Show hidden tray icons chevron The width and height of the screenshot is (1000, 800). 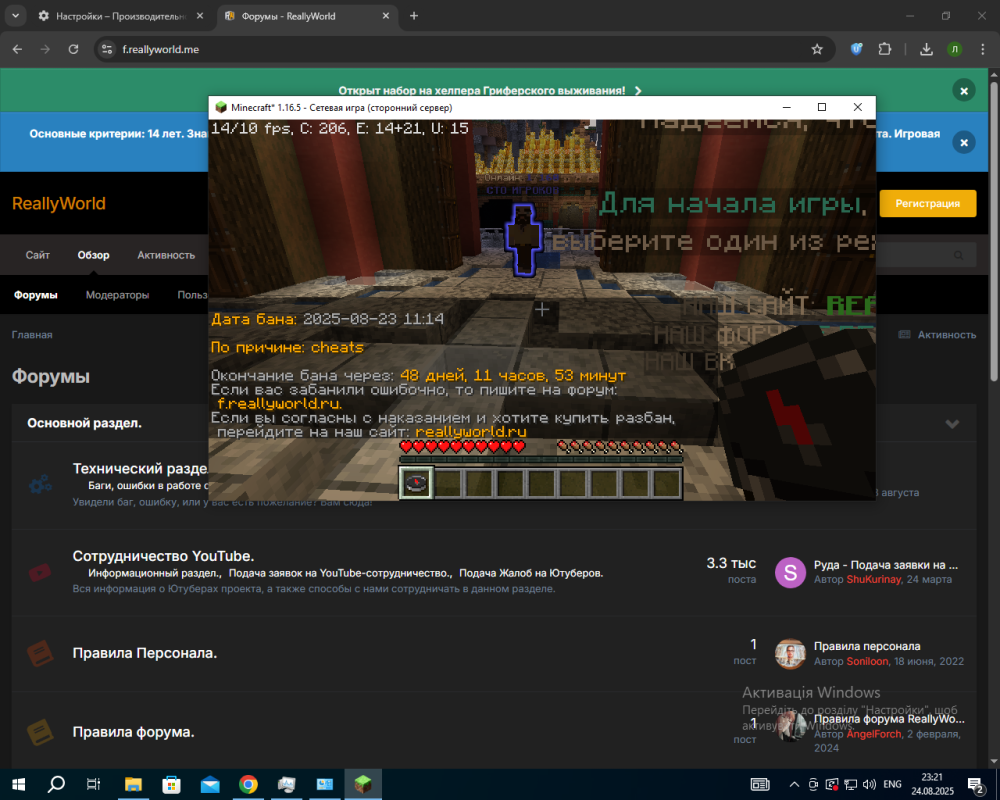pos(794,784)
